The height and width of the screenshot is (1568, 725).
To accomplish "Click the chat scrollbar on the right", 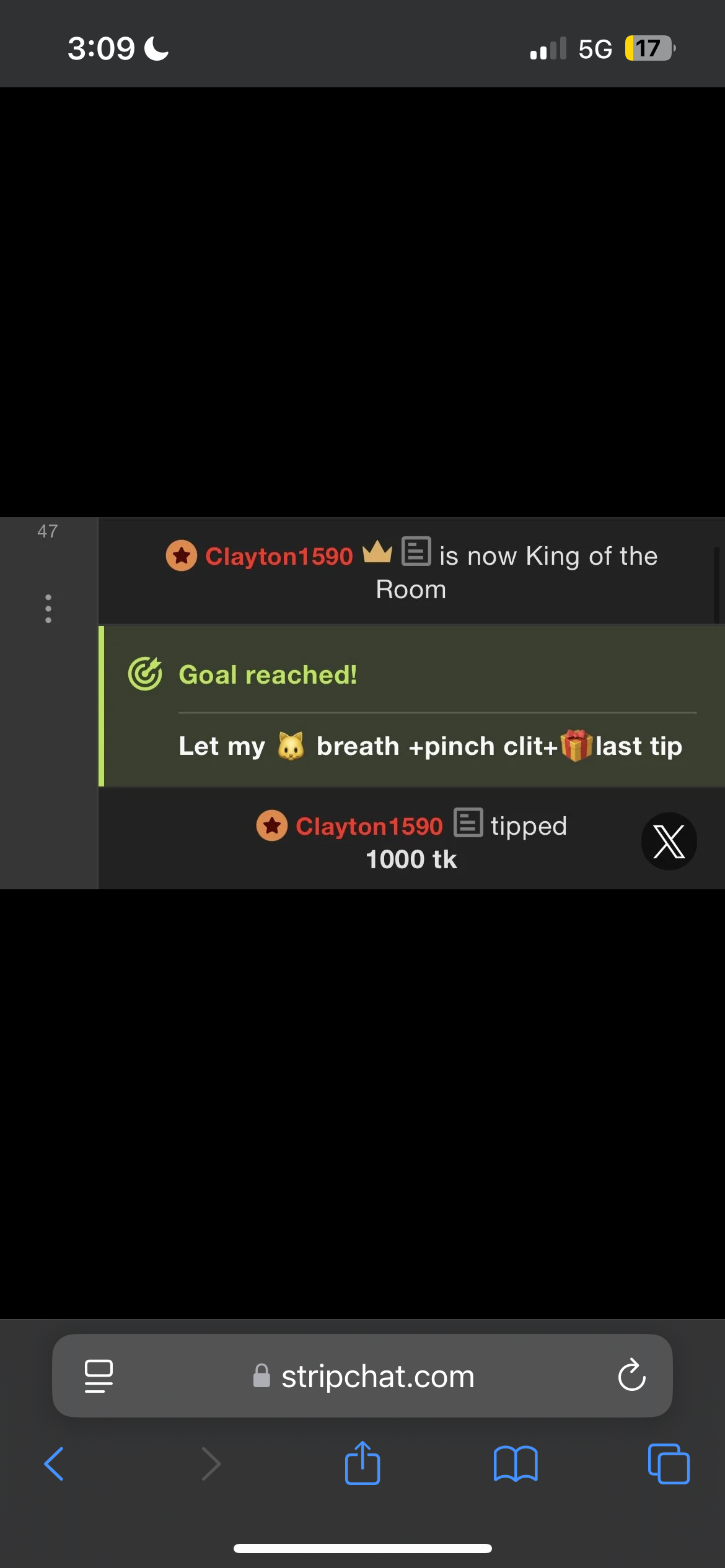I will click(x=716, y=585).
